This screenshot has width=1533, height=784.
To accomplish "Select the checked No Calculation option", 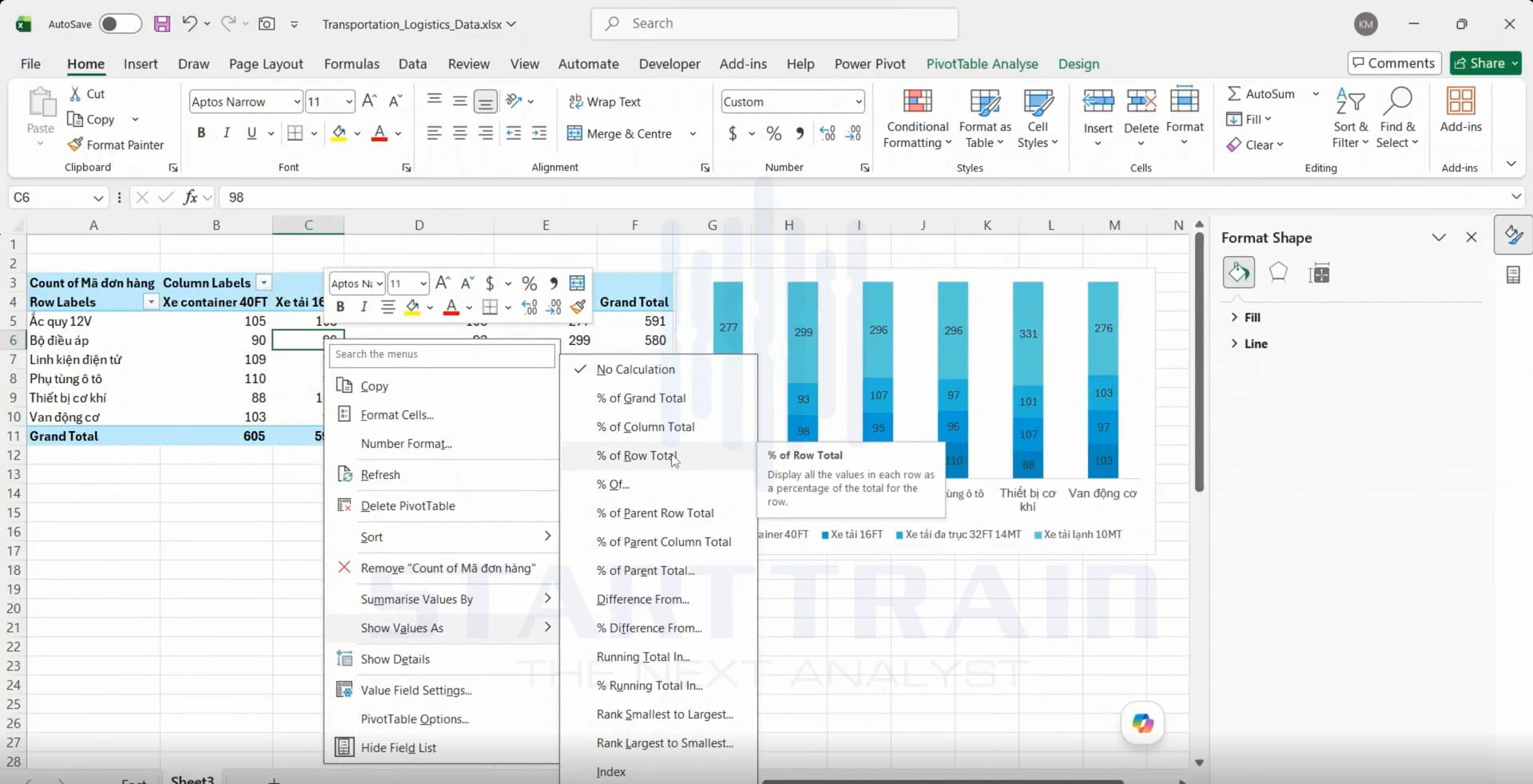I will click(636, 370).
